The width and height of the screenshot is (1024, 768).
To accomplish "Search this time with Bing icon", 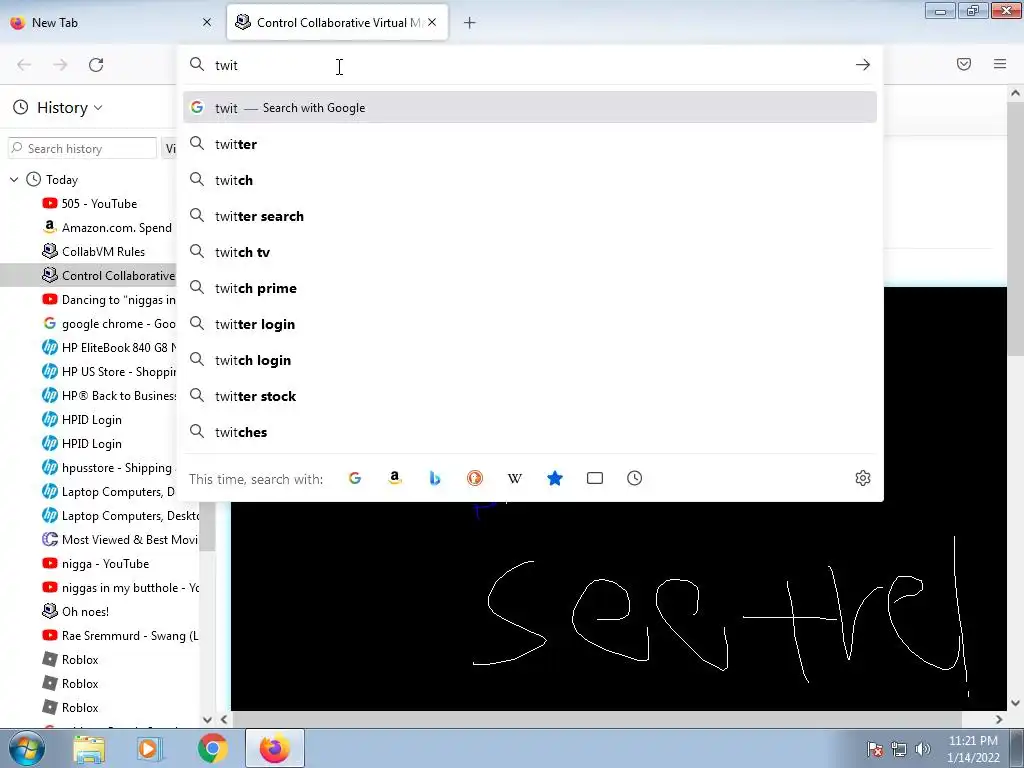I will pyautogui.click(x=435, y=479).
